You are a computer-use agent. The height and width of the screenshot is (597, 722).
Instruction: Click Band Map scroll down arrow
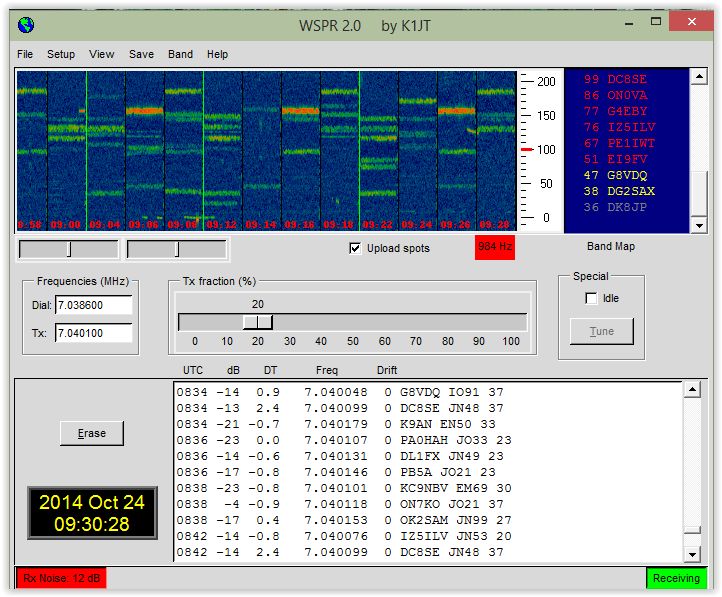pyautogui.click(x=699, y=225)
